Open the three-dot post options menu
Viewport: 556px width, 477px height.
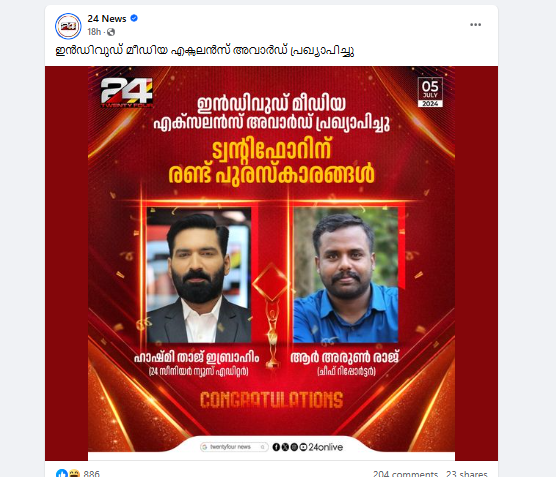475,24
